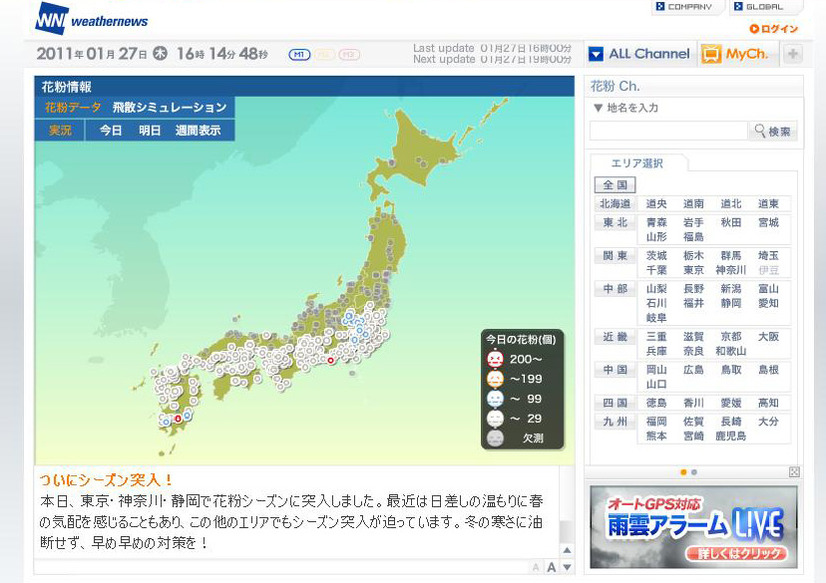Image resolution: width=826 pixels, height=583 pixels.
Task: Decrease text size with small A
Action: (536, 567)
